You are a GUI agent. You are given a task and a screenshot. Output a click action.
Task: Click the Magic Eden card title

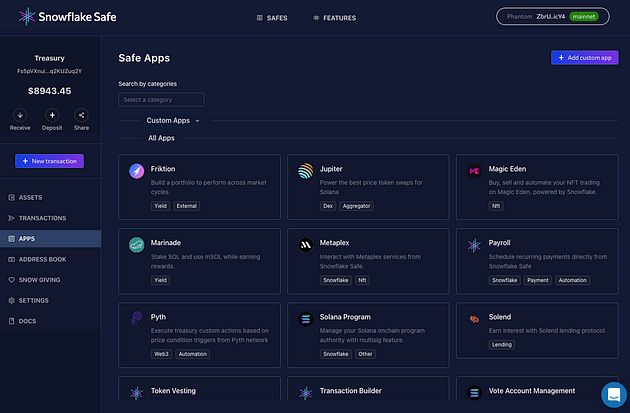pos(507,169)
